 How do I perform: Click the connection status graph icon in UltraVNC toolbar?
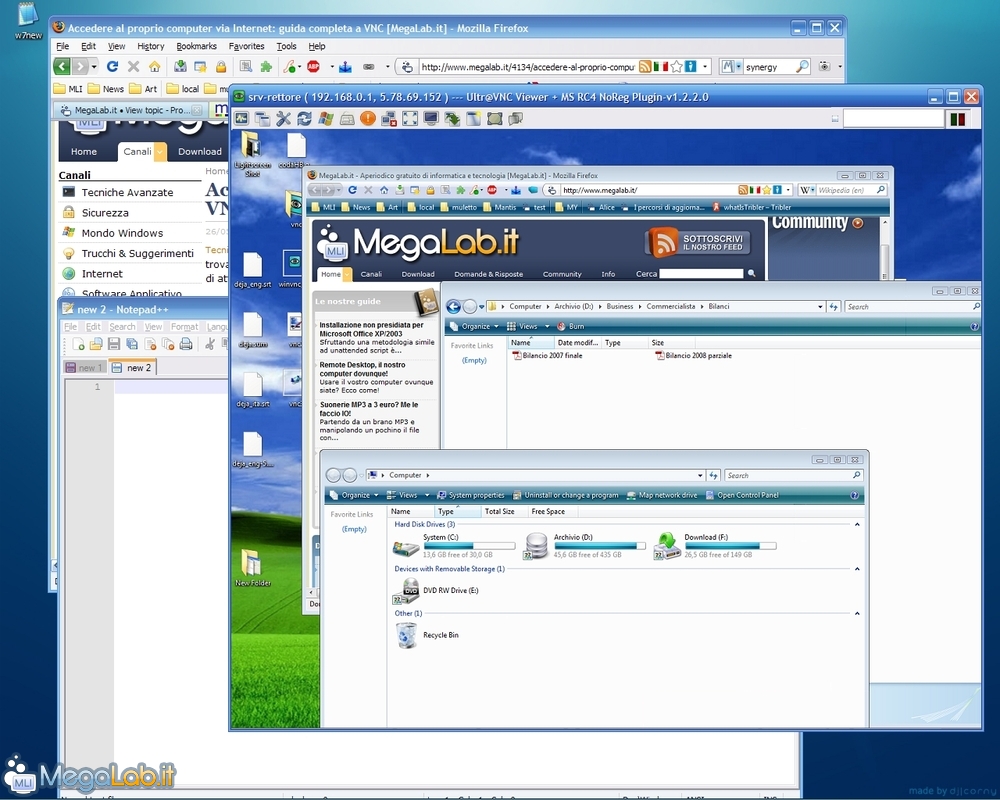point(241,119)
